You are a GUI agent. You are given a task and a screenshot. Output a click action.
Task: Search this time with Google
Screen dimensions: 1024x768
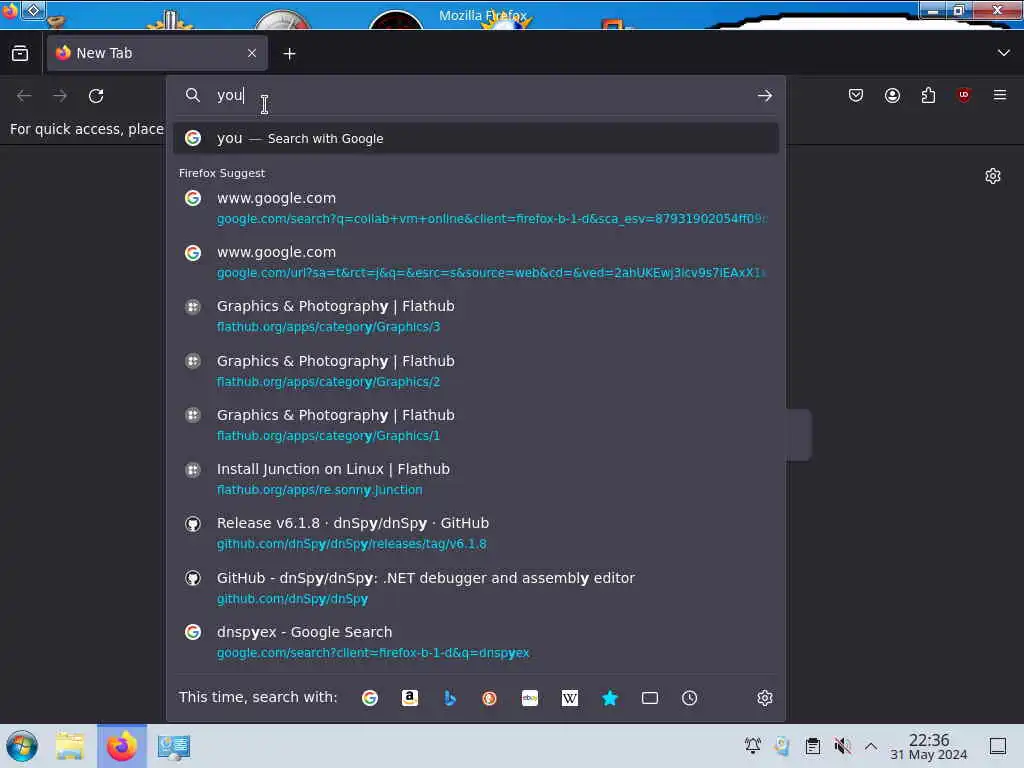point(370,697)
